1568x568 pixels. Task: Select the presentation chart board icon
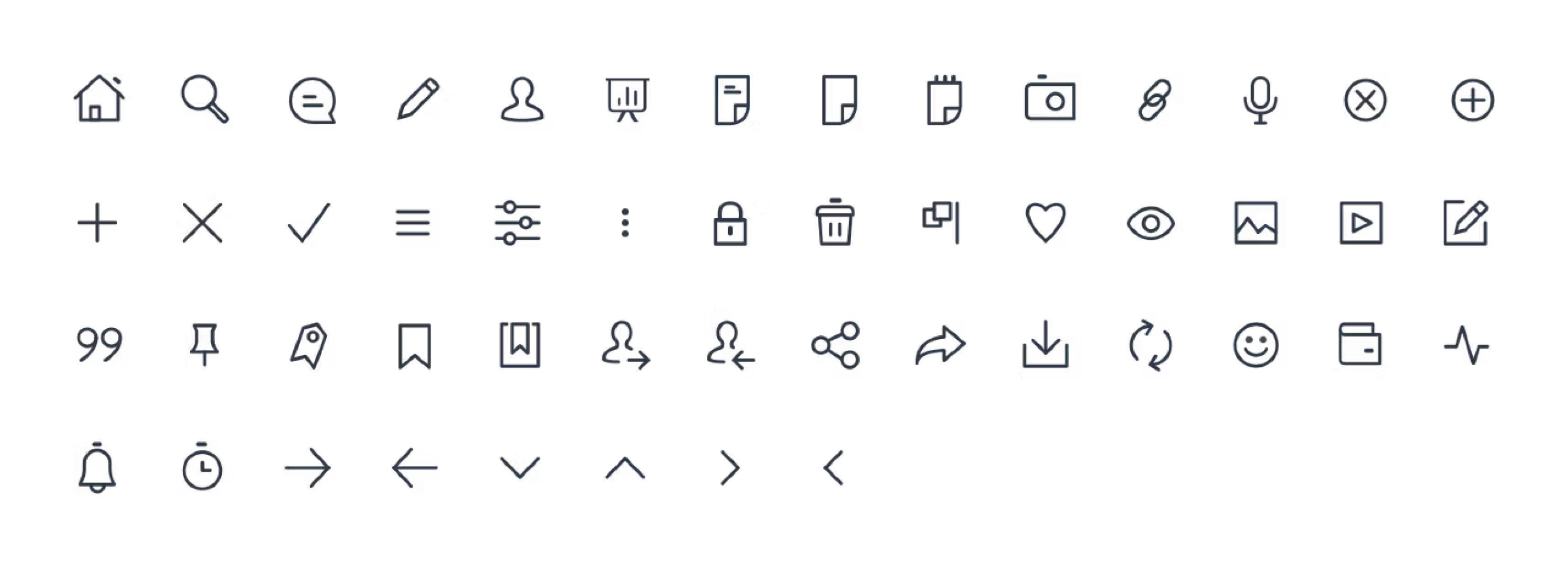627,100
